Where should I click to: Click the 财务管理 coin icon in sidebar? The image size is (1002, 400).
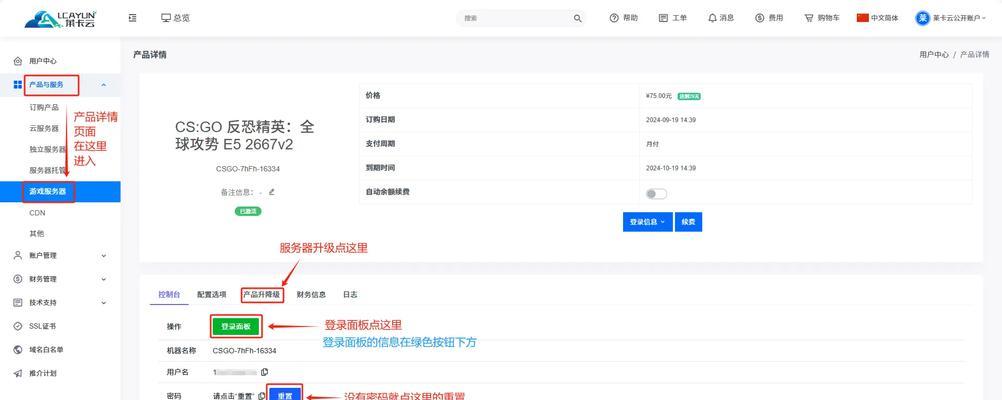(x=18, y=279)
